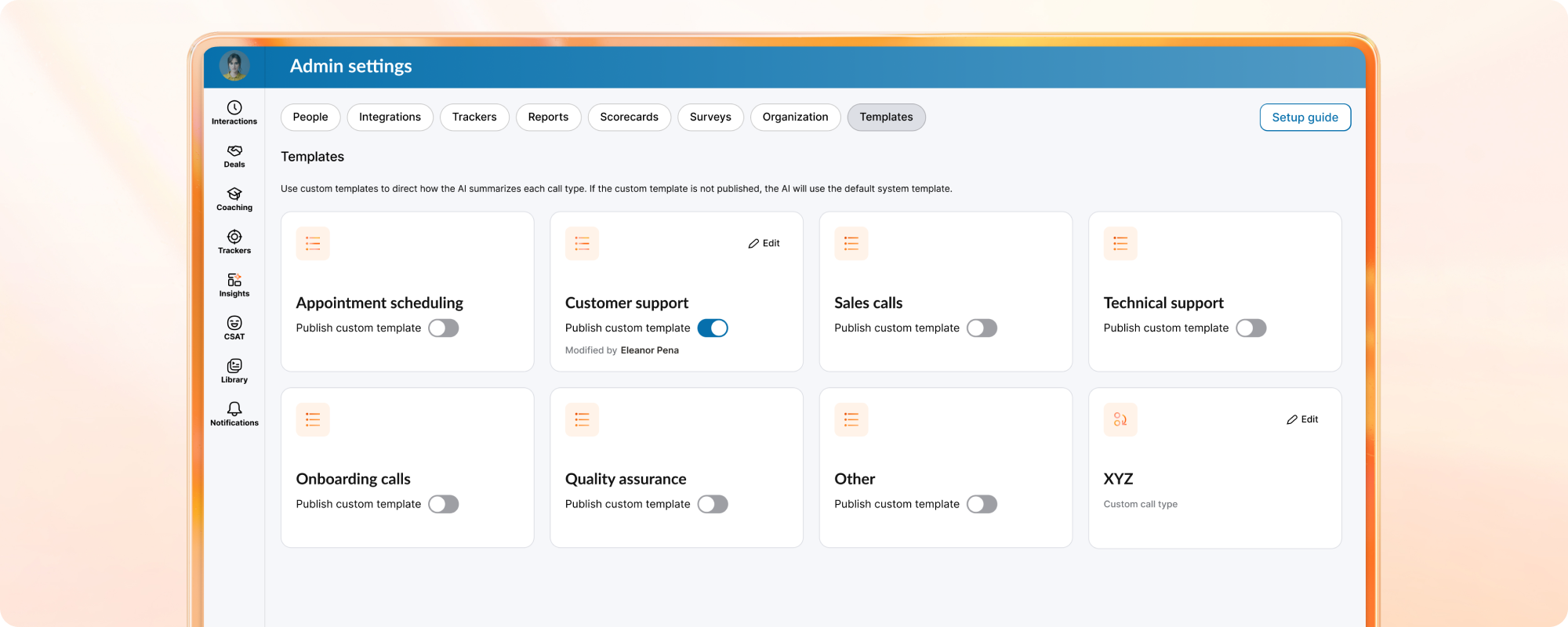Open the Library sidebar icon
Image resolution: width=1568 pixels, height=627 pixels.
pyautogui.click(x=234, y=371)
